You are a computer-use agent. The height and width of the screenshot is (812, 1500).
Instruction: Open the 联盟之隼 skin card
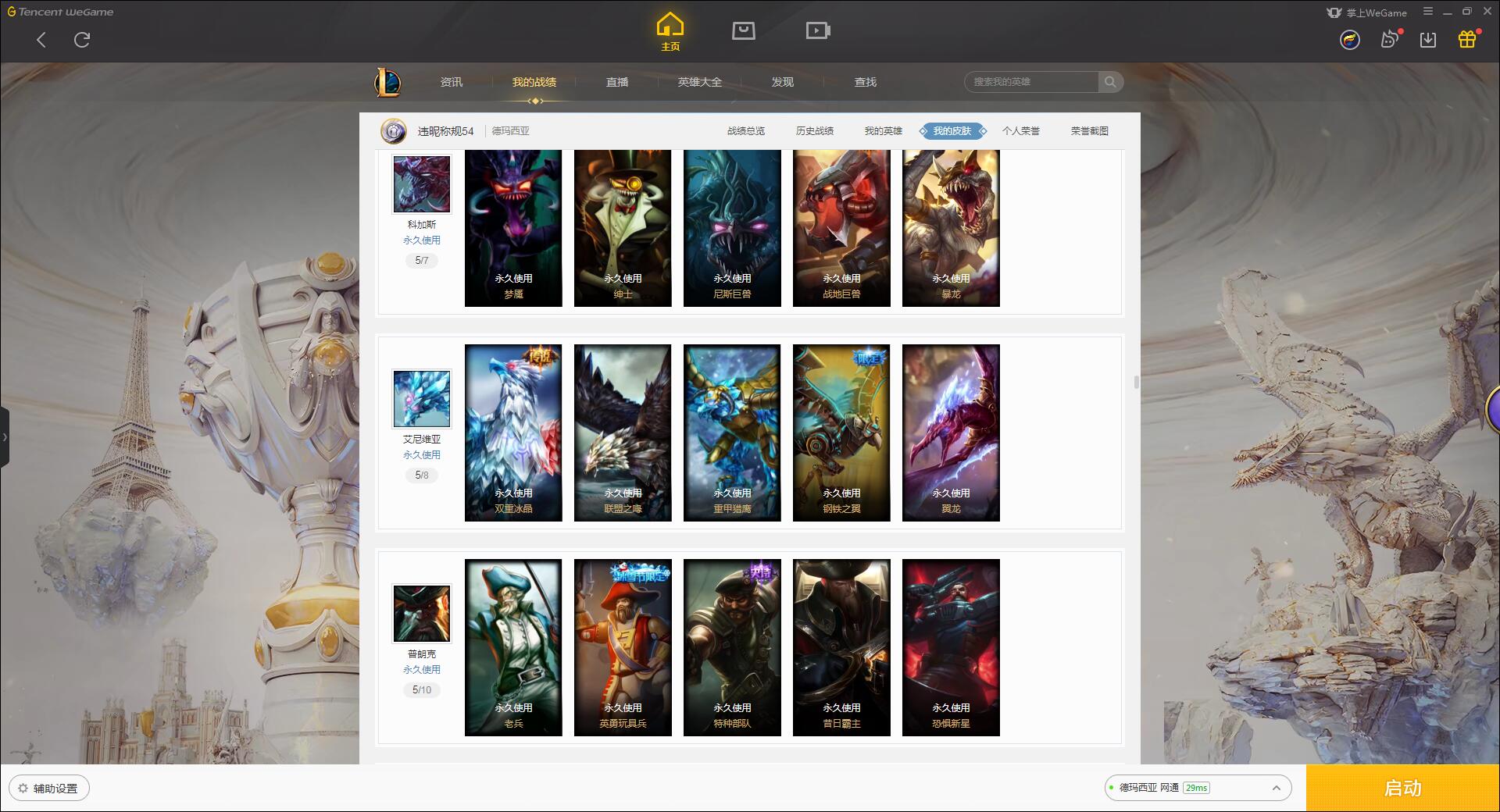623,433
